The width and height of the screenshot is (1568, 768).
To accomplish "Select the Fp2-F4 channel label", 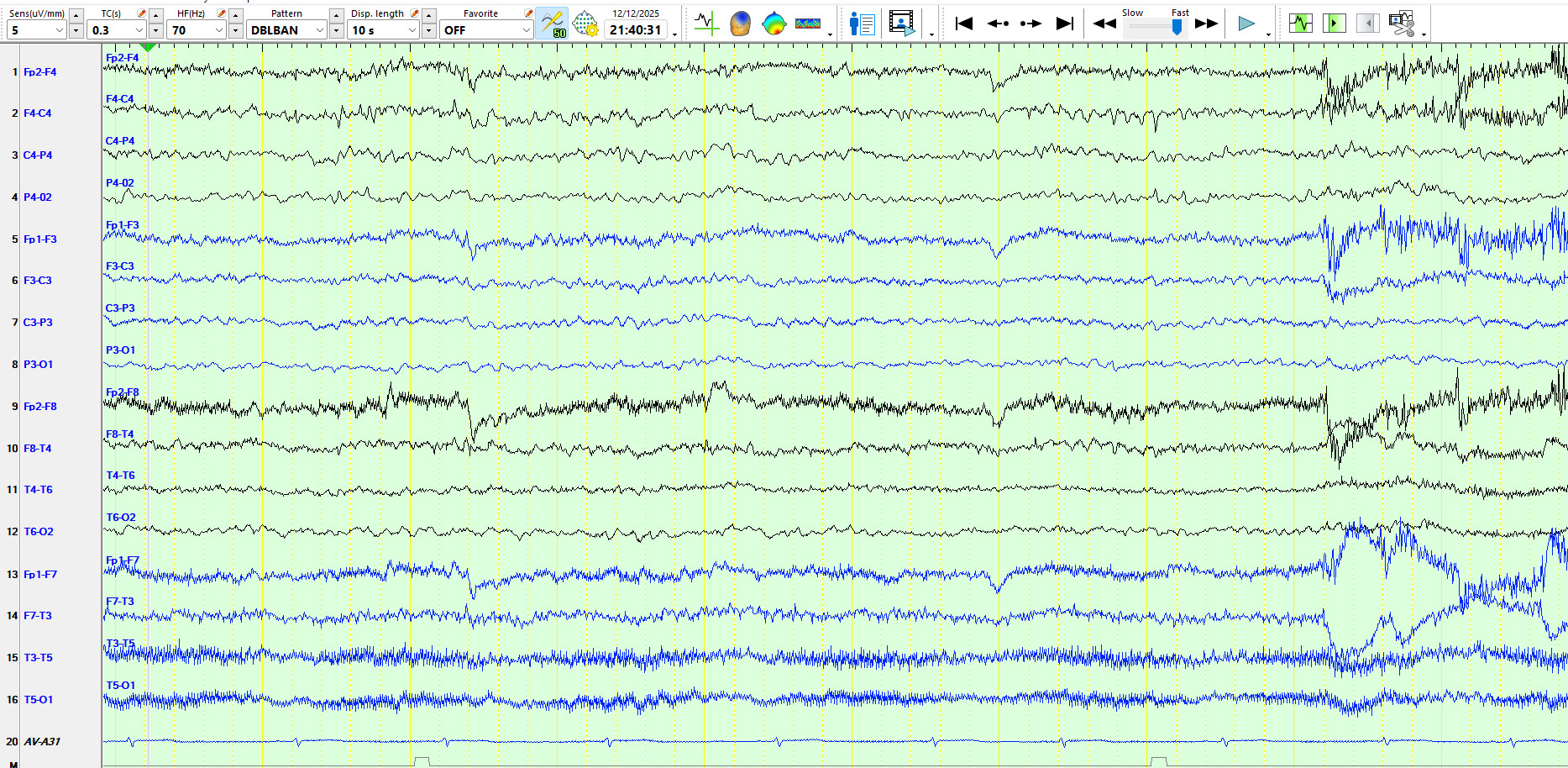I will 39,72.
